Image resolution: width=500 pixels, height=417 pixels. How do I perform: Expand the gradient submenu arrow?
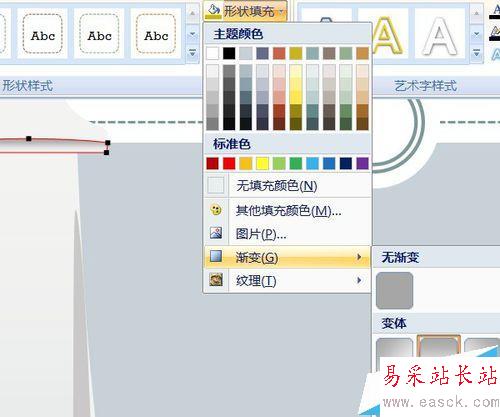(359, 256)
